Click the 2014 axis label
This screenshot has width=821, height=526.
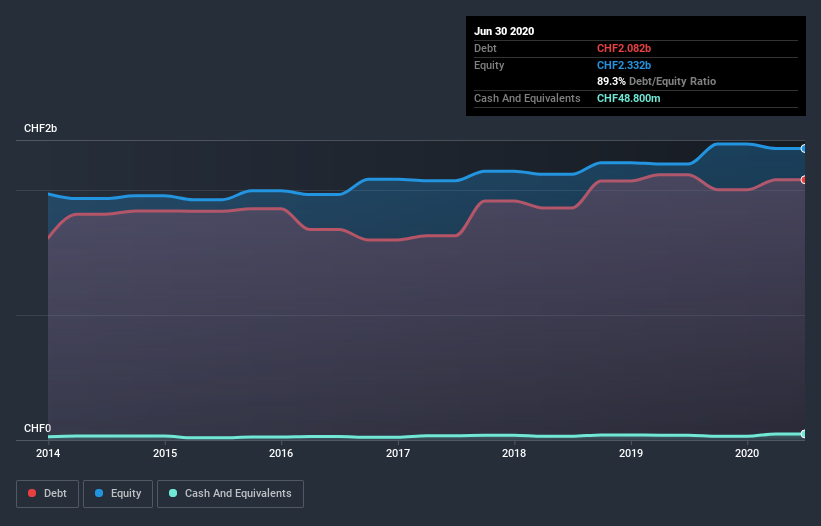pos(48,453)
